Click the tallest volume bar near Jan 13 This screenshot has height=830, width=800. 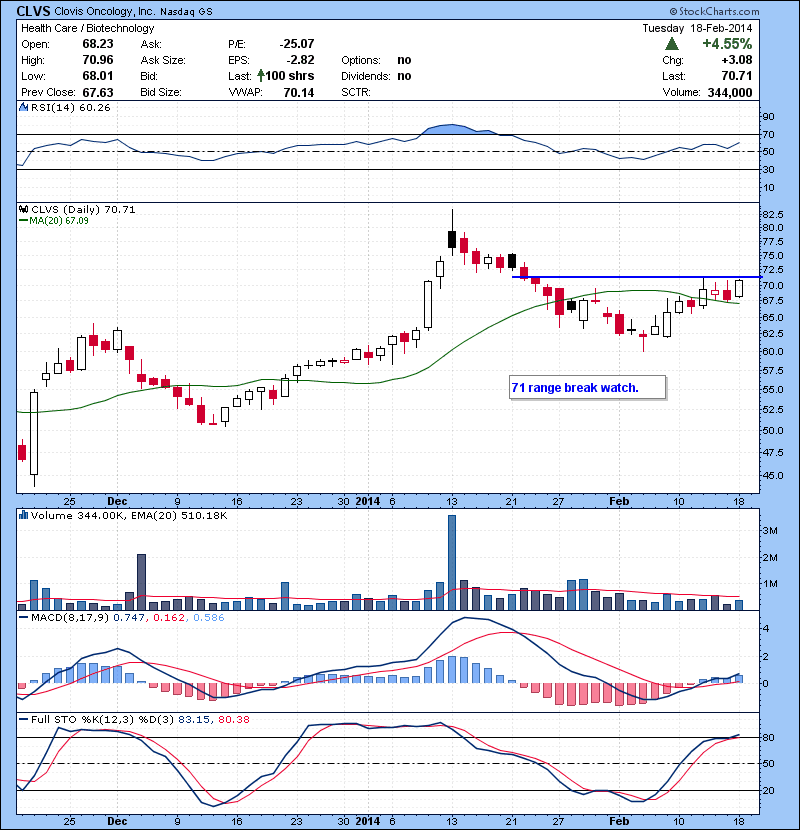[452, 562]
